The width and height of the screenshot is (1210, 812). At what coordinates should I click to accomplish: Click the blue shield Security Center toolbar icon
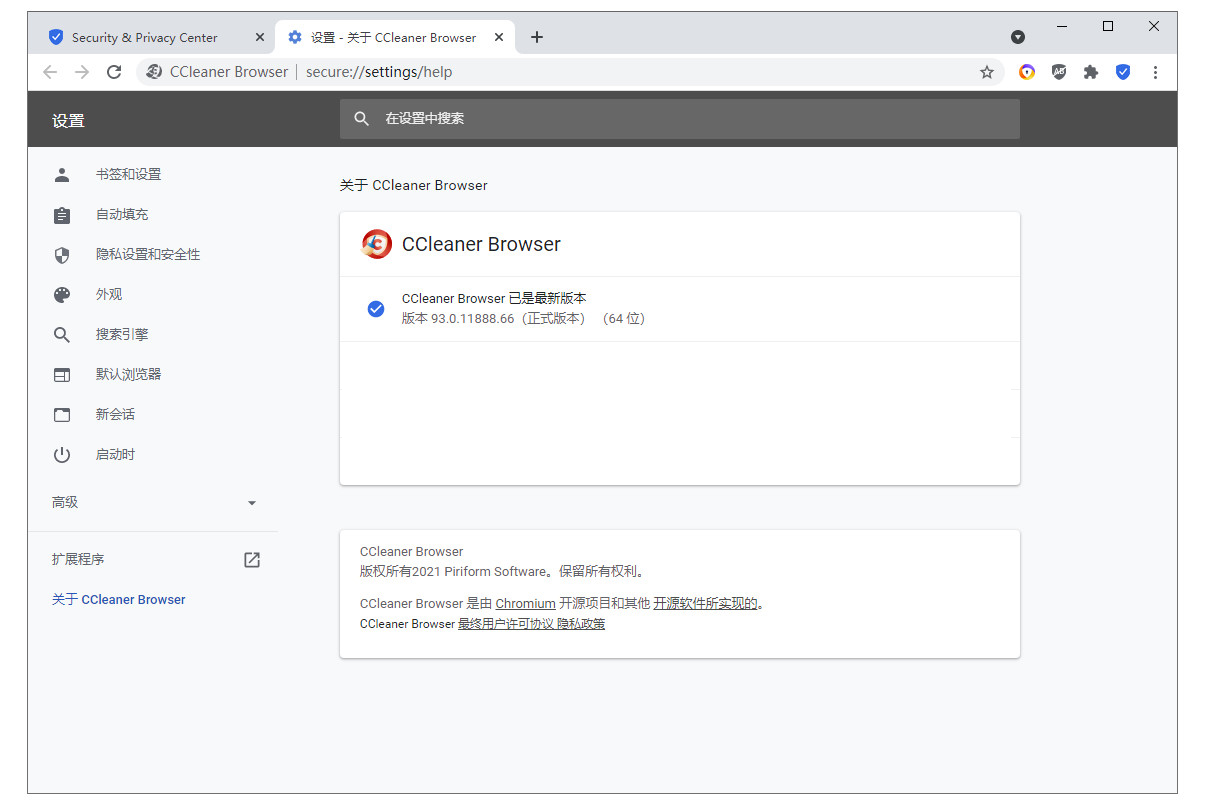pos(1123,72)
